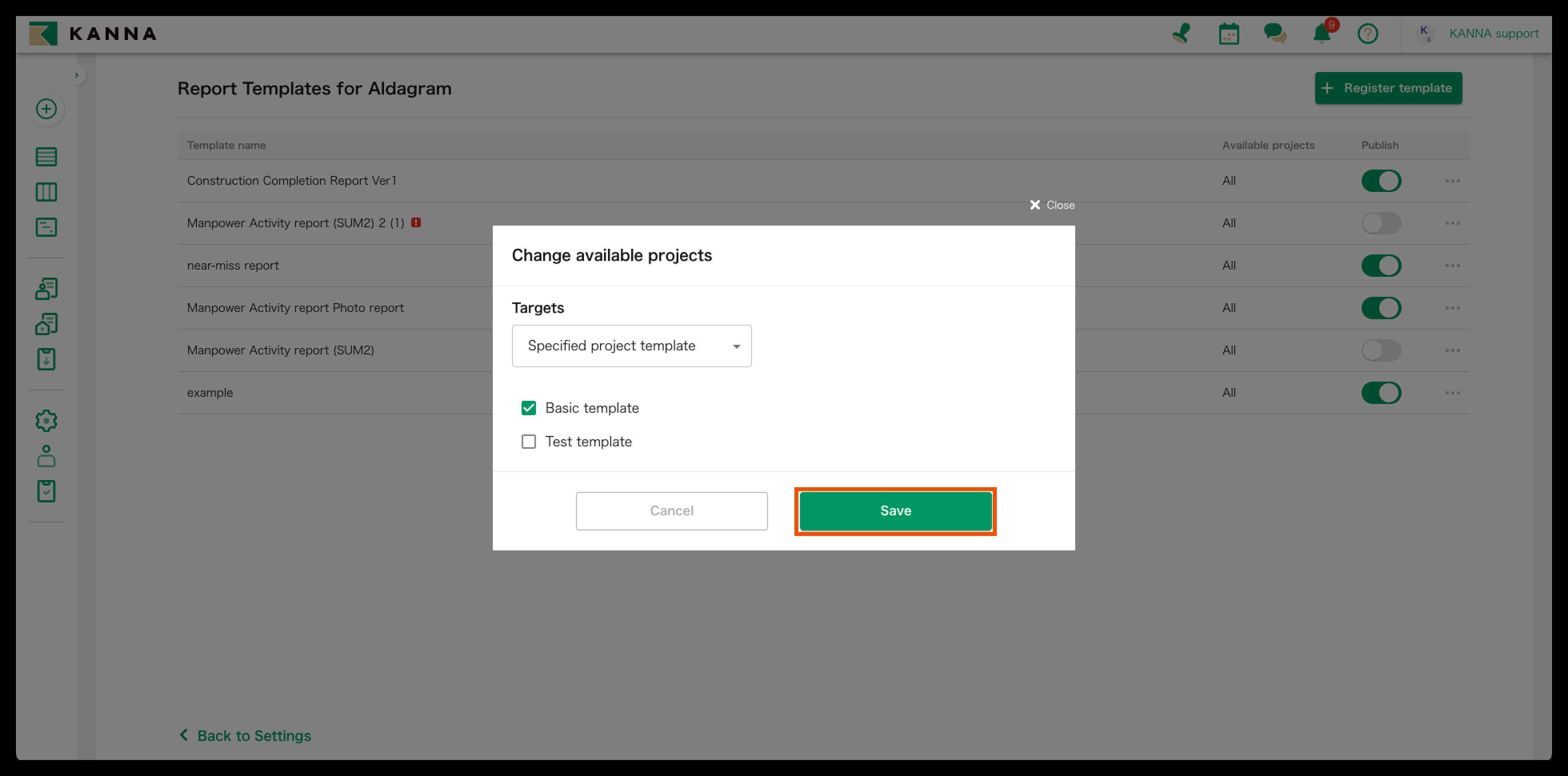Open more options menu for near-miss report

1452,265
